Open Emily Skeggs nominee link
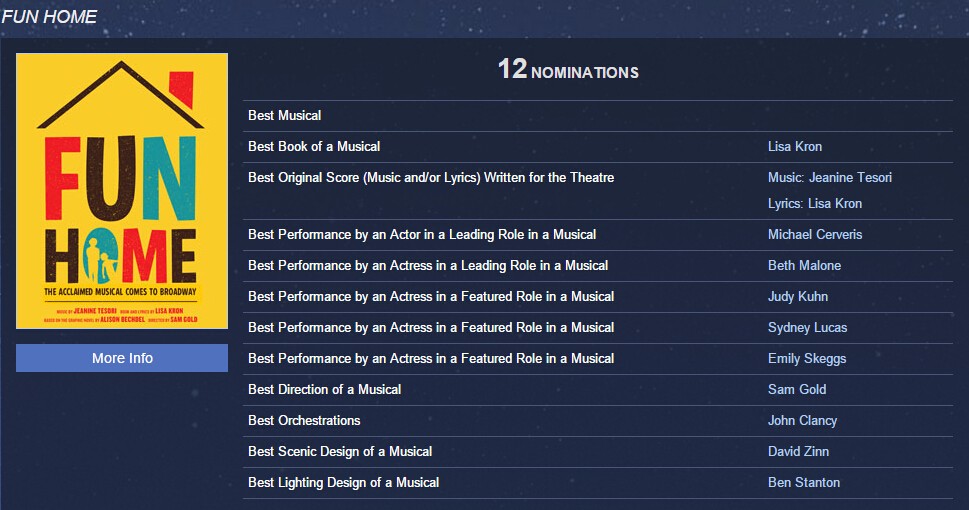Screen dimensions: 969x510 806,359
